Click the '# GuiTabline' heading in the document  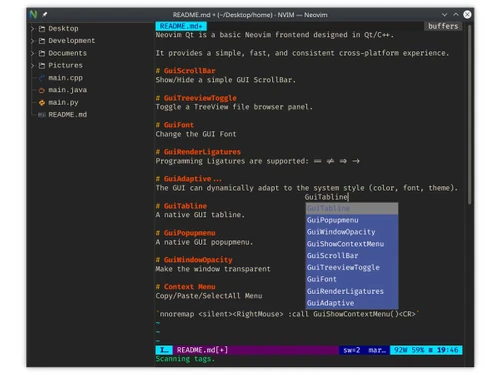coord(181,206)
